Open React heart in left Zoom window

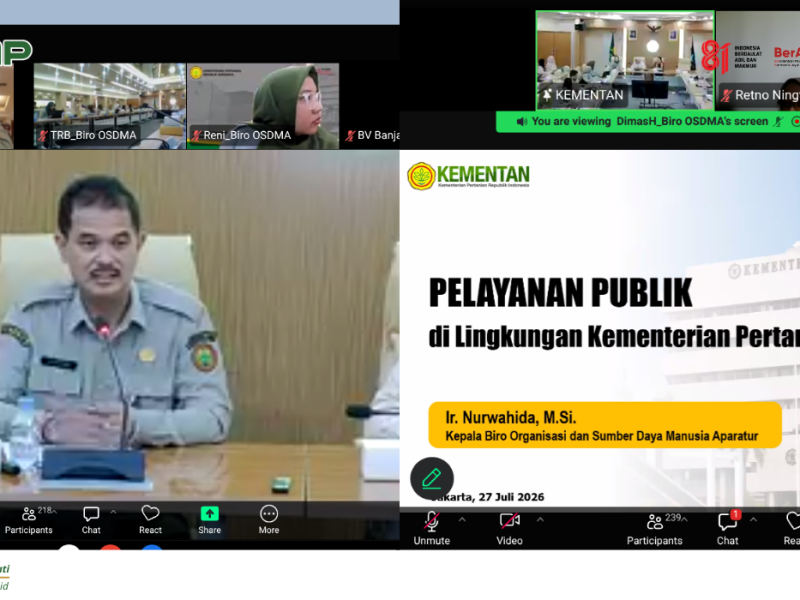(151, 520)
